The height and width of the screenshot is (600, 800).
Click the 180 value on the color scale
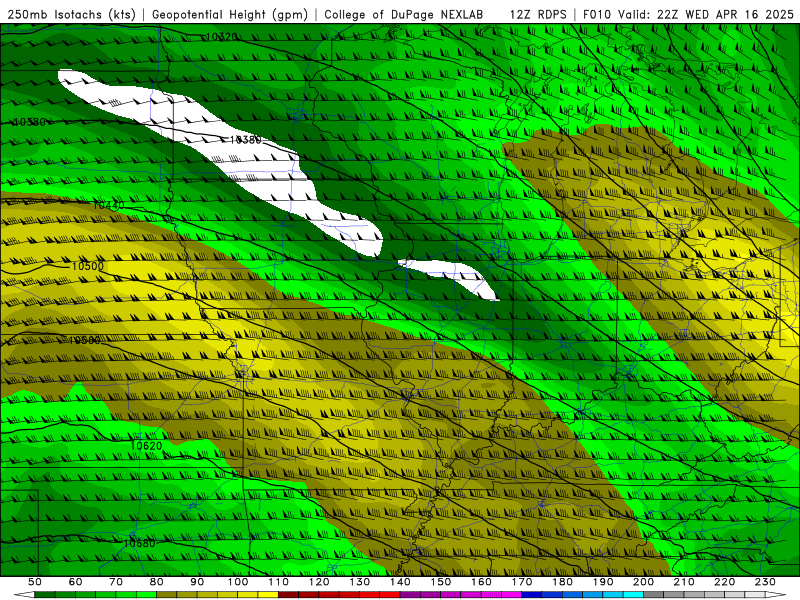tap(562, 582)
